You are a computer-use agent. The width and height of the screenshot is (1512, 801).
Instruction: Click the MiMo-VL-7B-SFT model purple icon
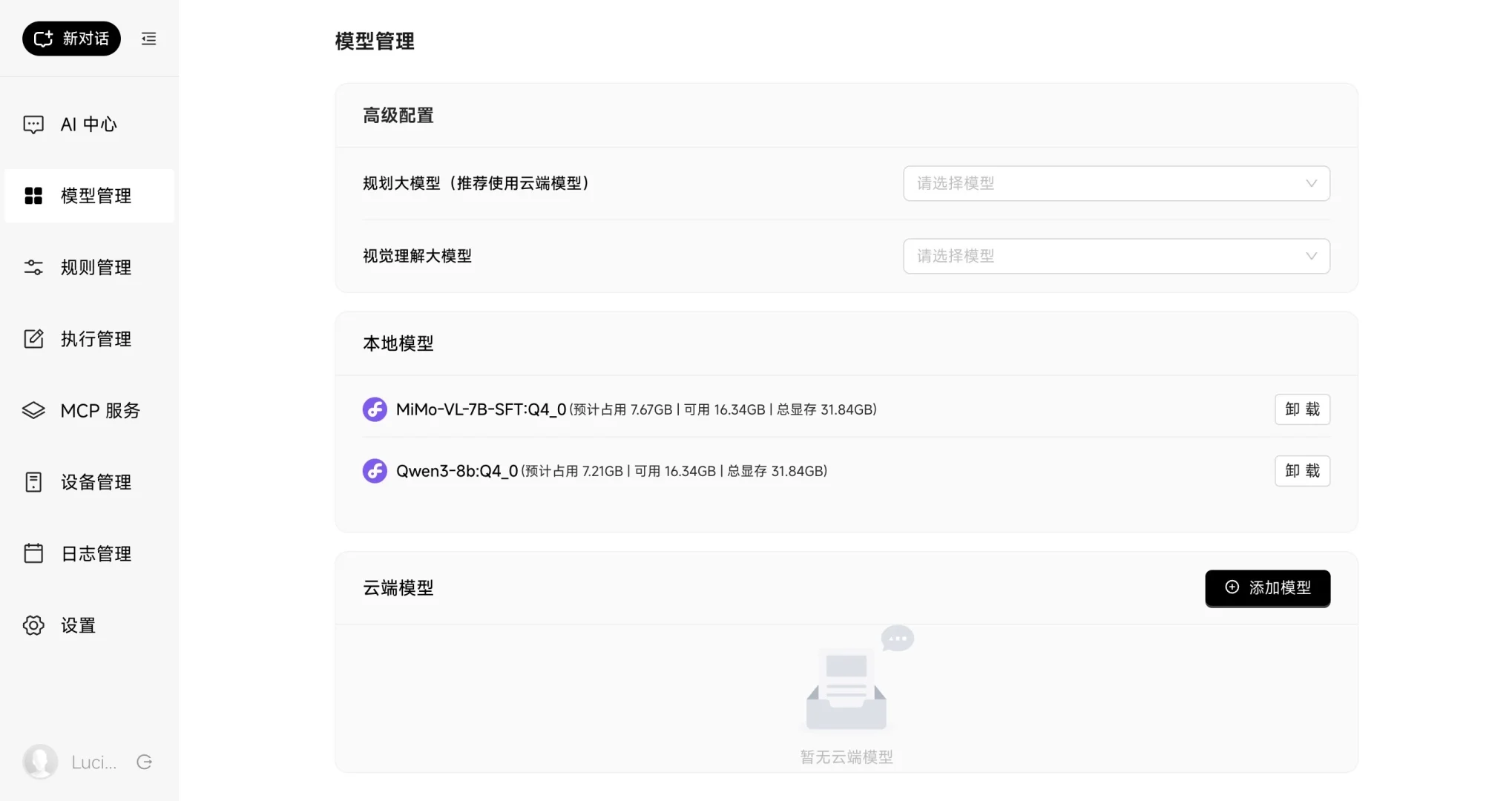coord(375,409)
